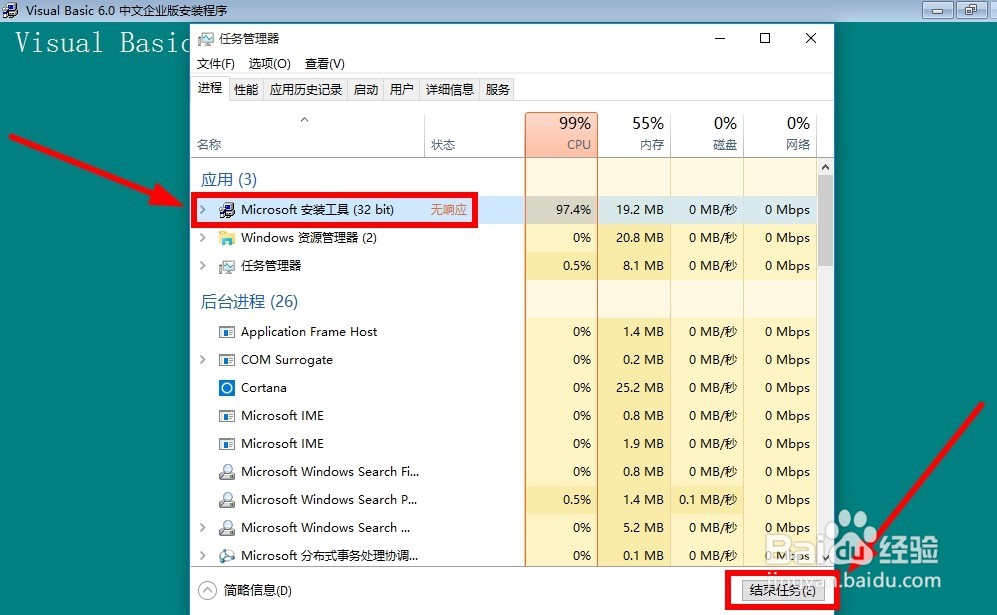Image resolution: width=997 pixels, height=615 pixels.
Task: Click the first Microsoft IME icon, 0.8 MB row
Action: point(226,416)
